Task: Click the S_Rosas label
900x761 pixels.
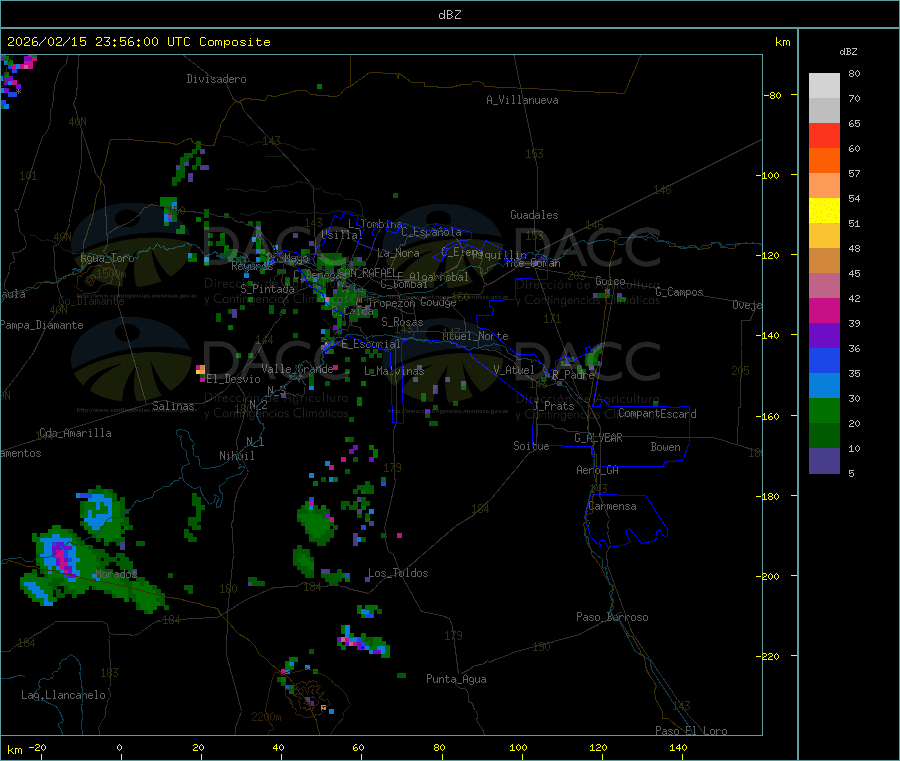Action: 402,322
